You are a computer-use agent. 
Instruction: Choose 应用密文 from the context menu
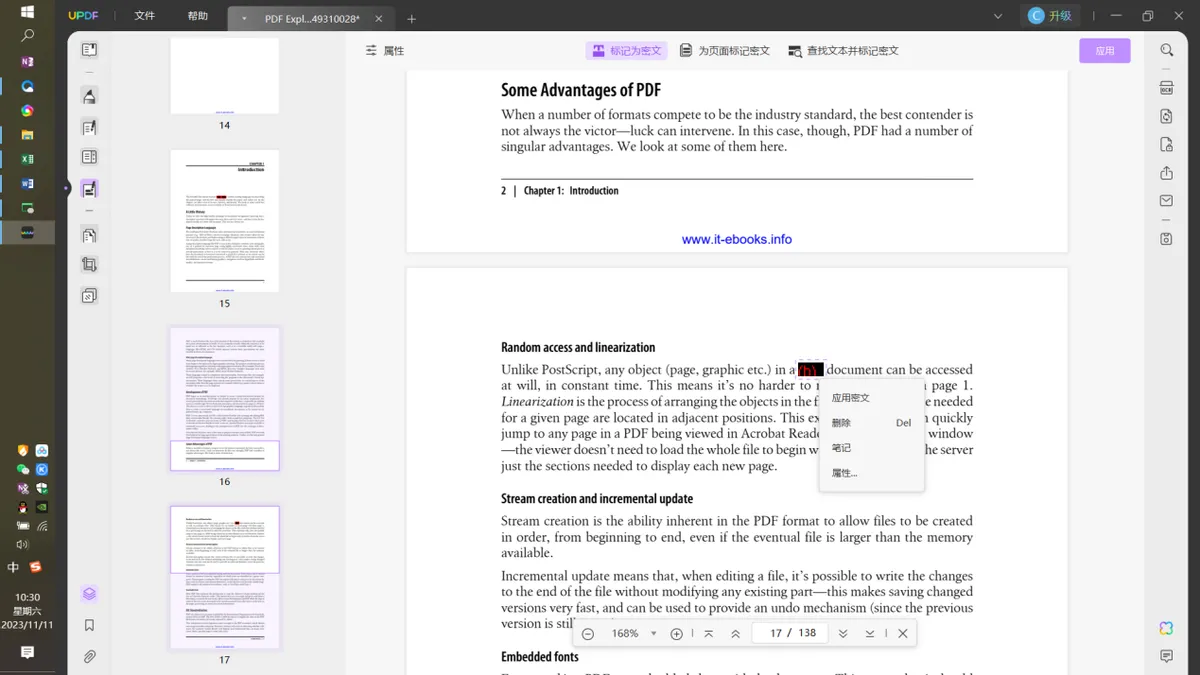click(871, 398)
